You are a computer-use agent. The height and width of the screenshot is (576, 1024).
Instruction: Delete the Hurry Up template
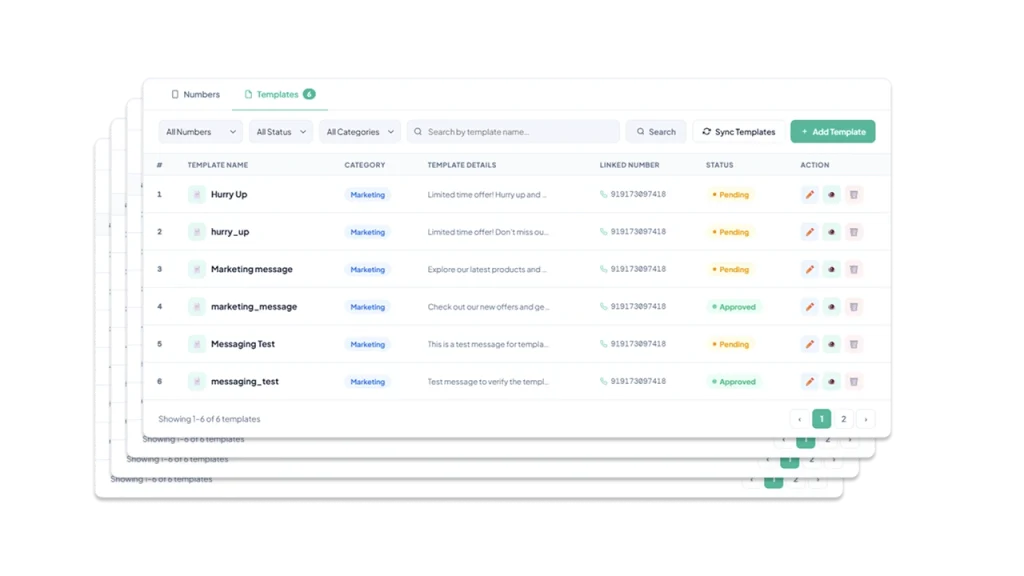point(853,195)
